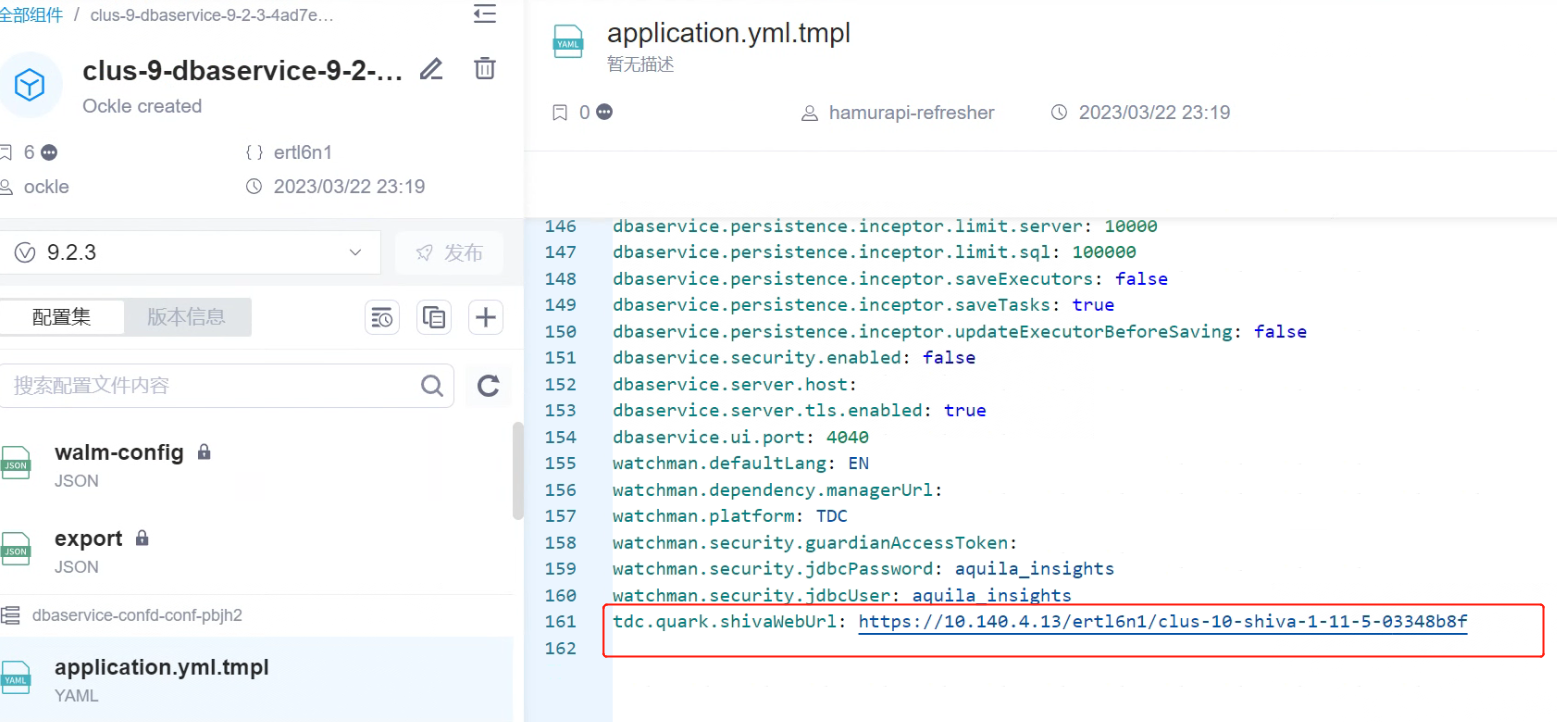1557x722 pixels.
Task: Select the export JSON file
Action: pos(256,551)
